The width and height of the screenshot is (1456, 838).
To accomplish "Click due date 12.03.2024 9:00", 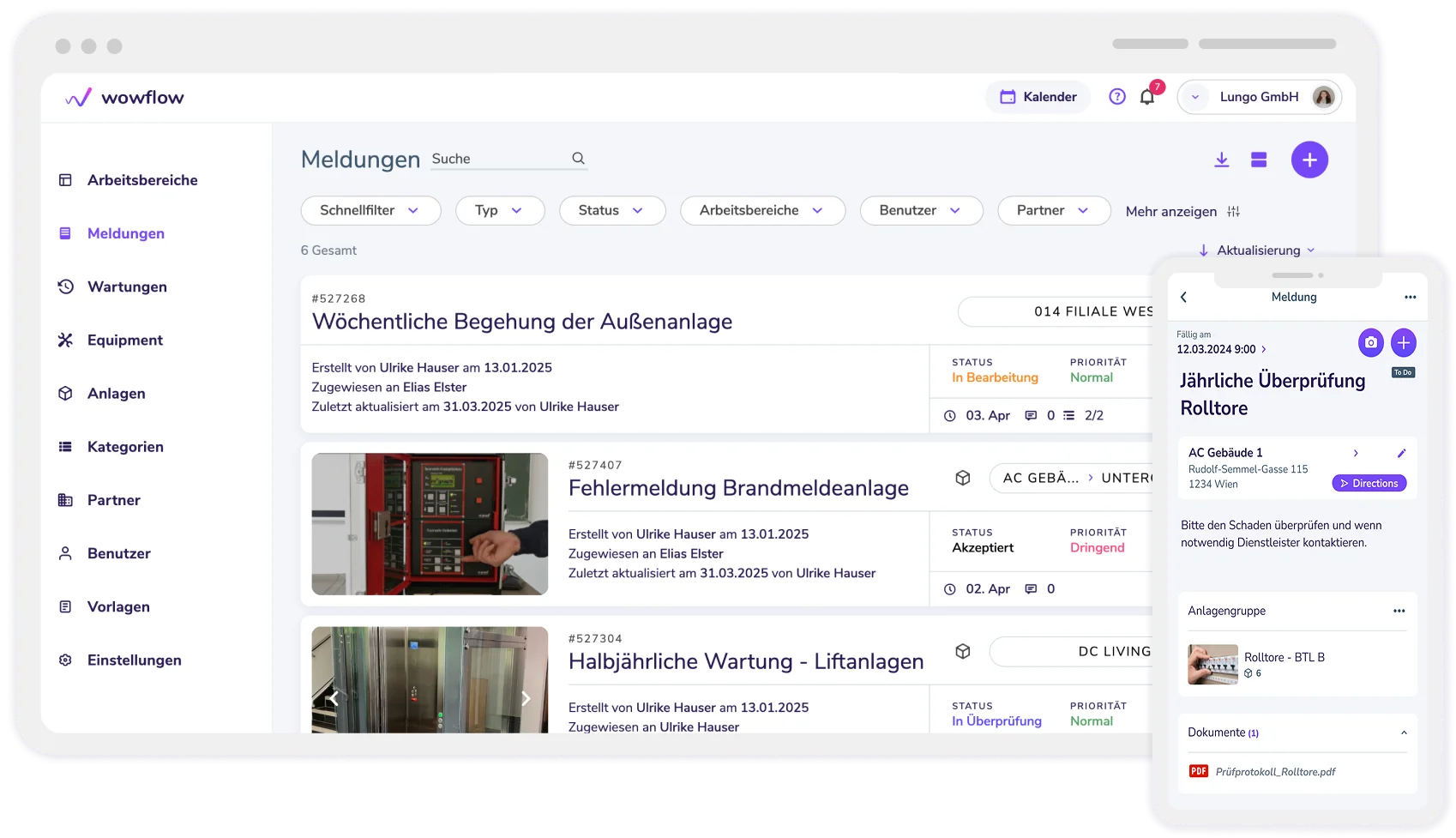I will pyautogui.click(x=1221, y=349).
